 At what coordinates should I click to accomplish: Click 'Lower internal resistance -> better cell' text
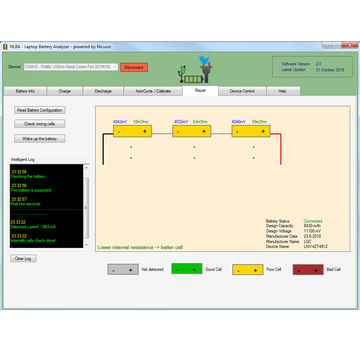pyautogui.click(x=140, y=247)
